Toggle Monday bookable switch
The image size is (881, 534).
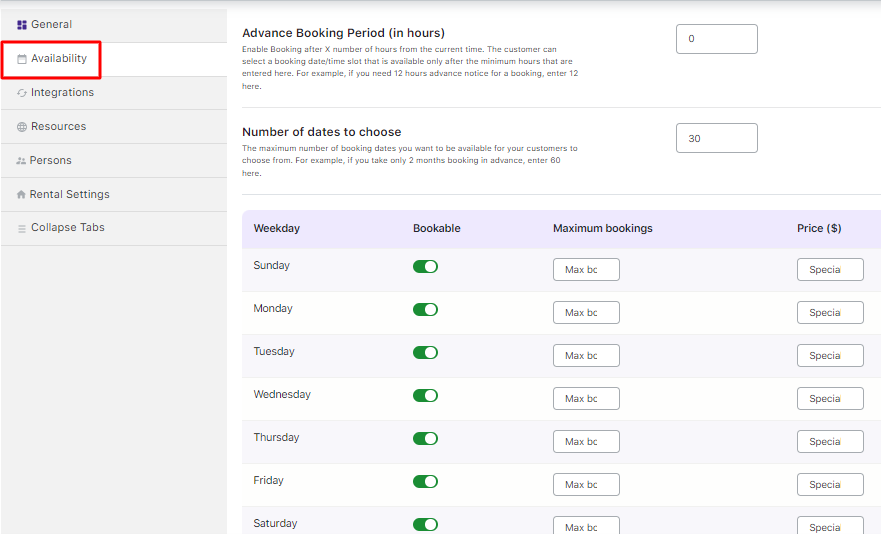(425, 309)
